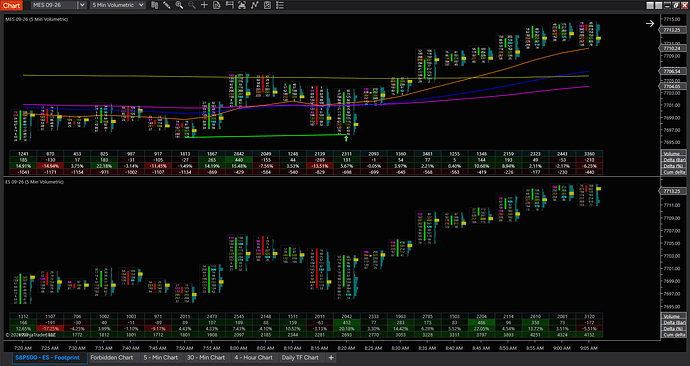Click MES delta percent cell 22.18%
Screen dimensions: 690x366
[x=104, y=166]
